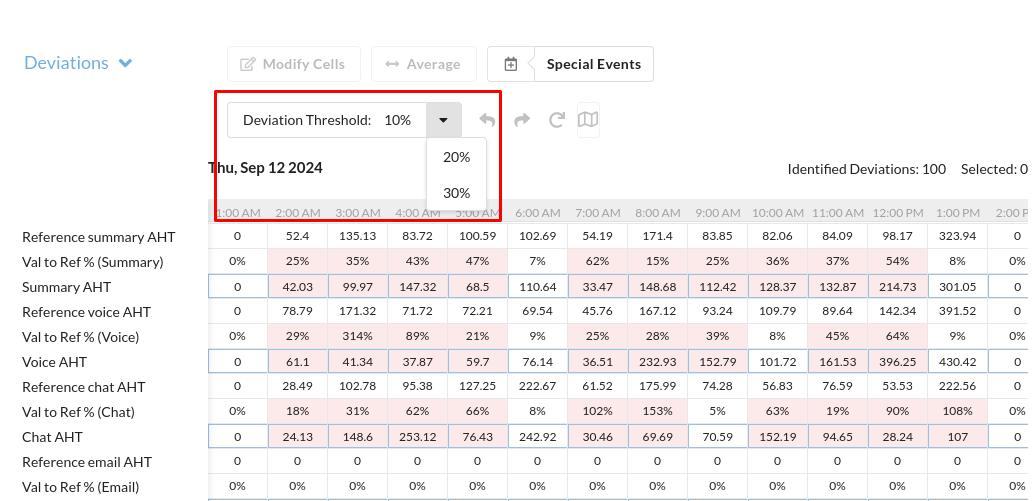The height and width of the screenshot is (501, 1035).
Task: Click the redo arrow icon
Action: [522, 120]
